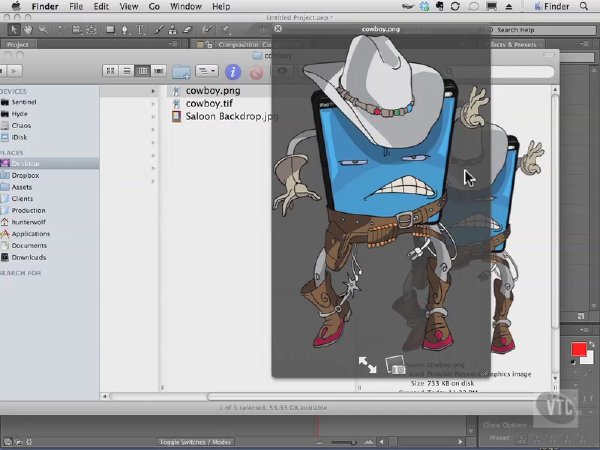
Task: Select cowboy.png in the file list
Action: 213,91
